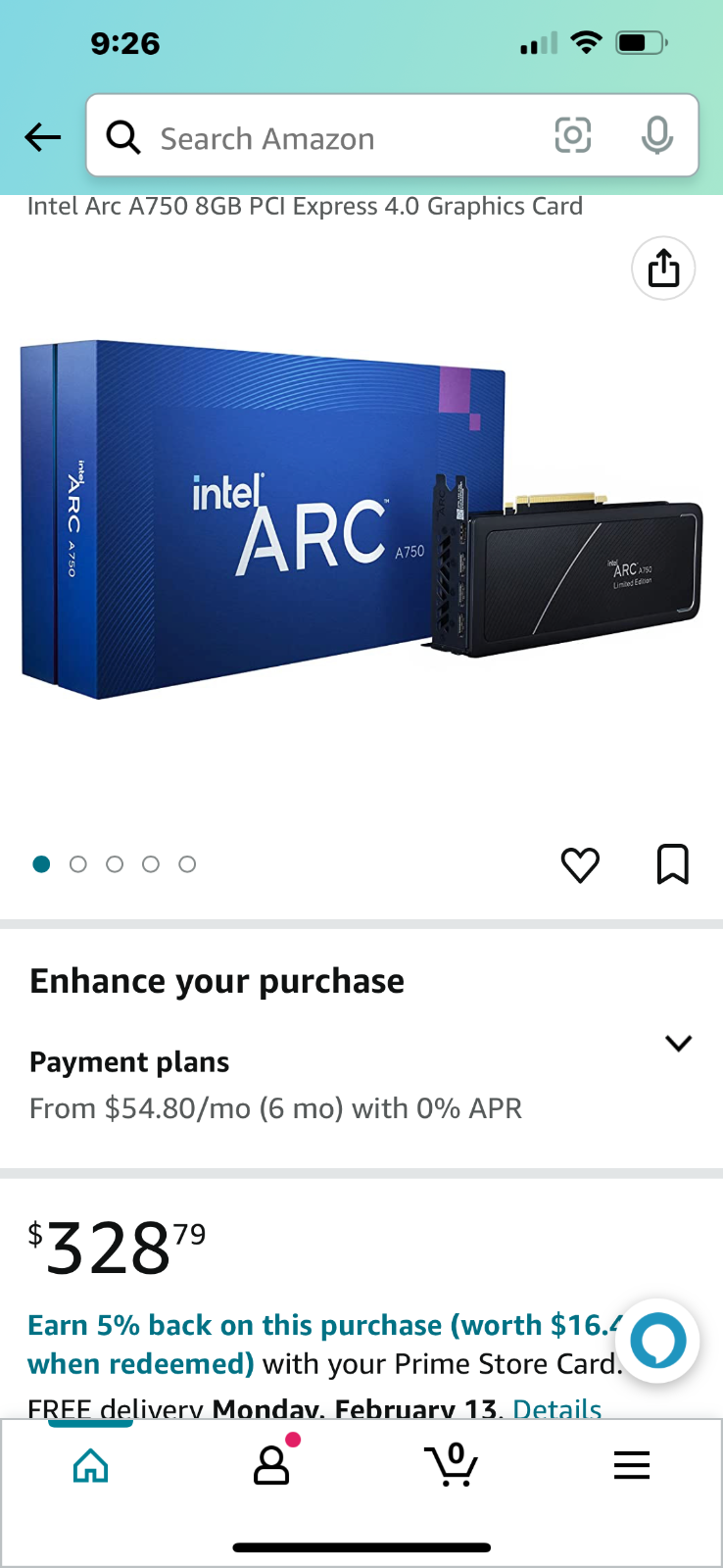Select fifth image carousel dot

point(187,864)
